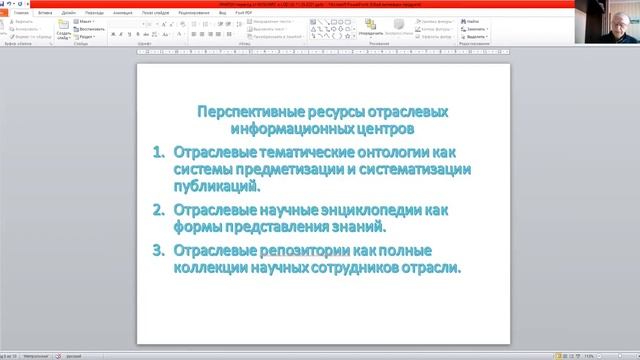
Task: Switch to the Дизайн ribbon tab
Action: tap(68, 13)
